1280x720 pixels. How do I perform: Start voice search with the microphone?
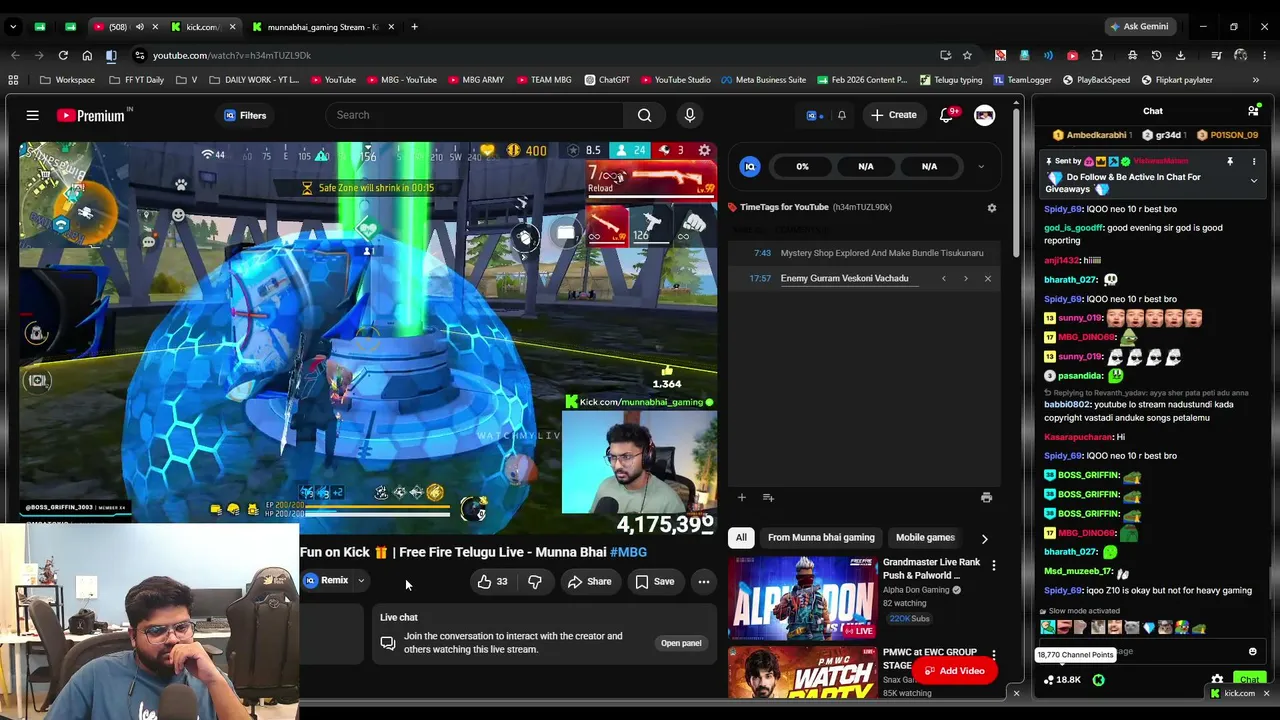tap(690, 116)
